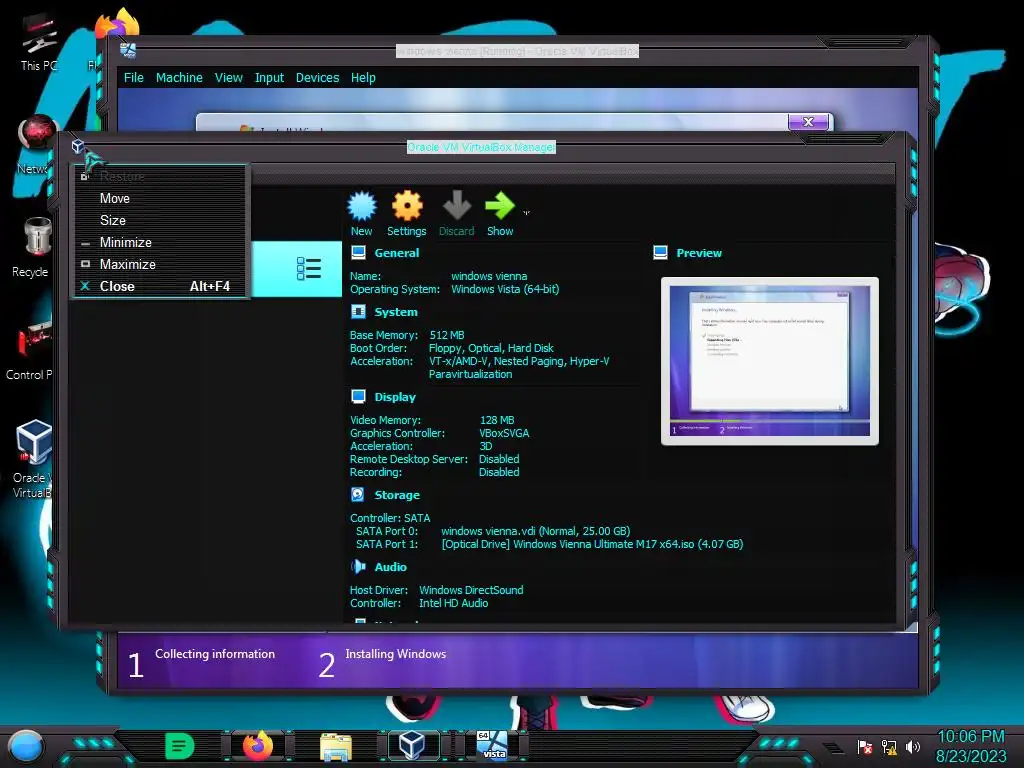
Task: Click the System section chip icon
Action: (359, 312)
